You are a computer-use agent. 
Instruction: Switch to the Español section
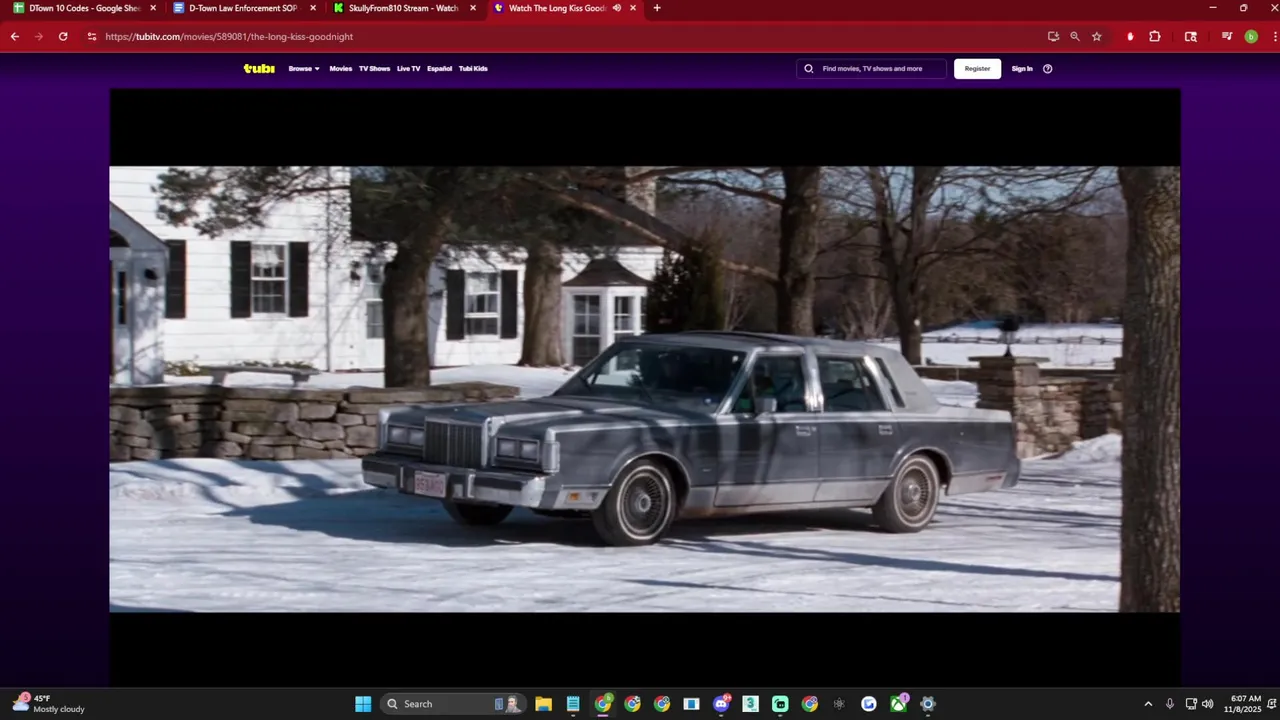tap(439, 69)
